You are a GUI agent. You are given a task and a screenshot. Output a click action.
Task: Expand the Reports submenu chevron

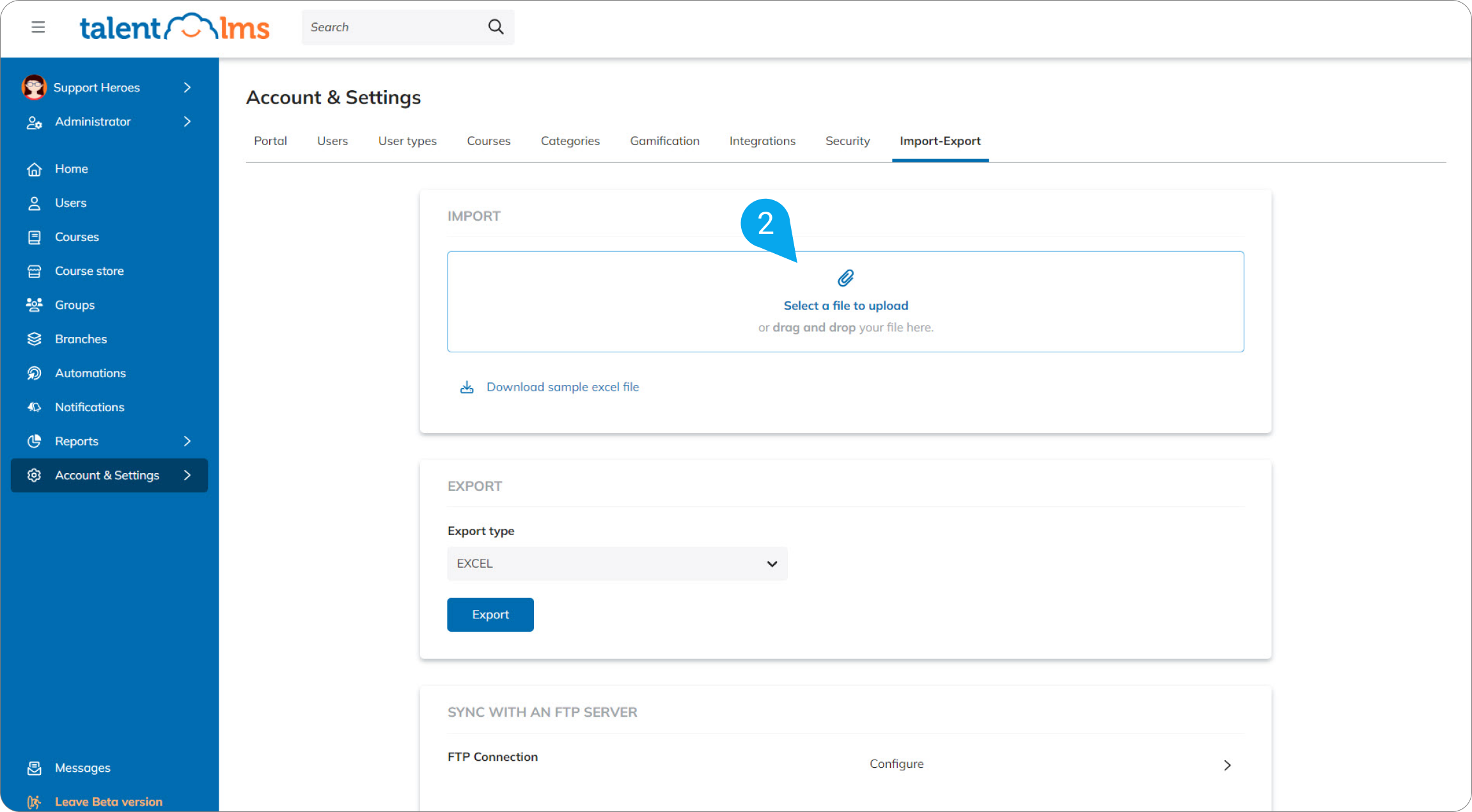tap(187, 441)
